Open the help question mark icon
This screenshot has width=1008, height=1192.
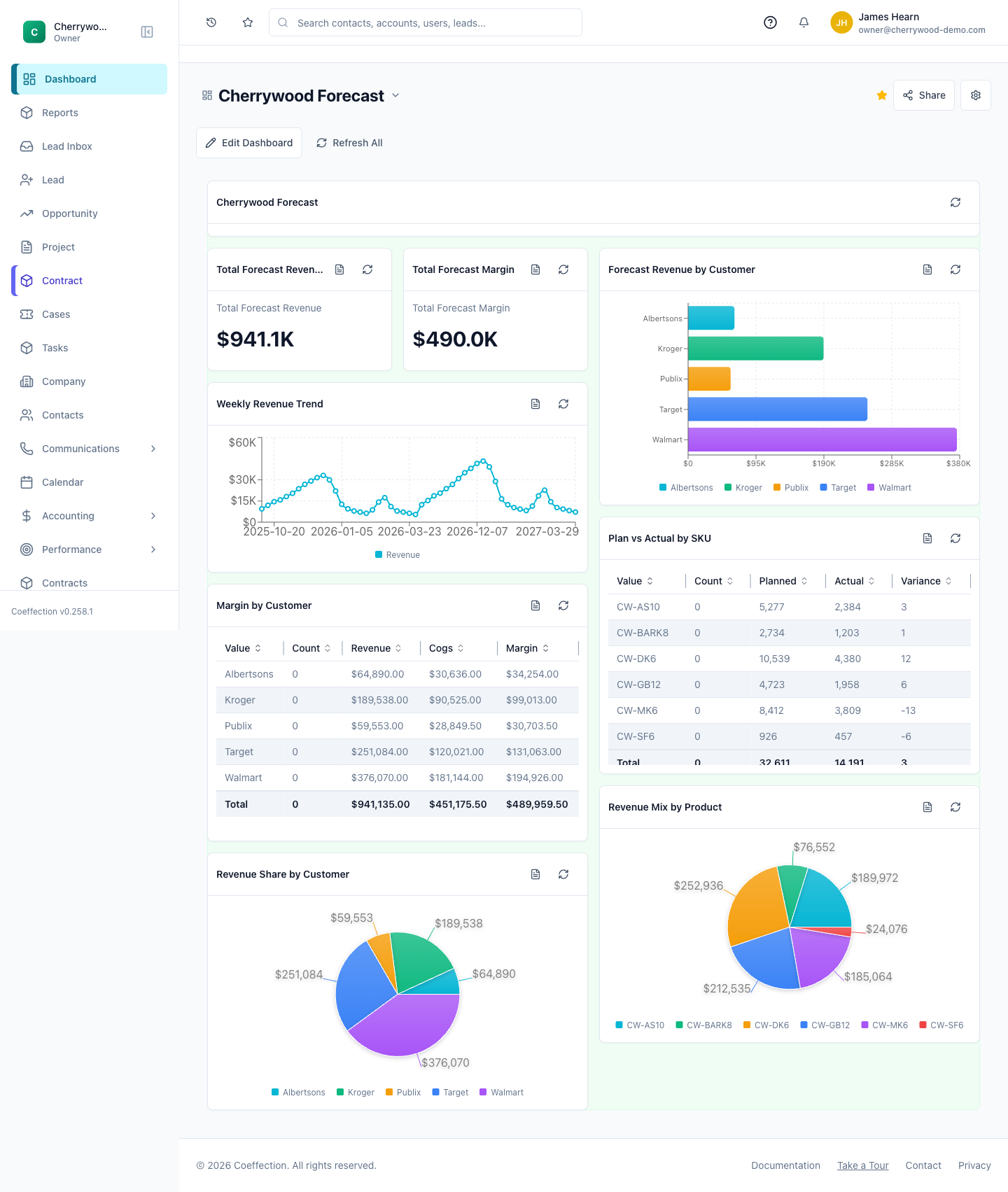pos(770,22)
